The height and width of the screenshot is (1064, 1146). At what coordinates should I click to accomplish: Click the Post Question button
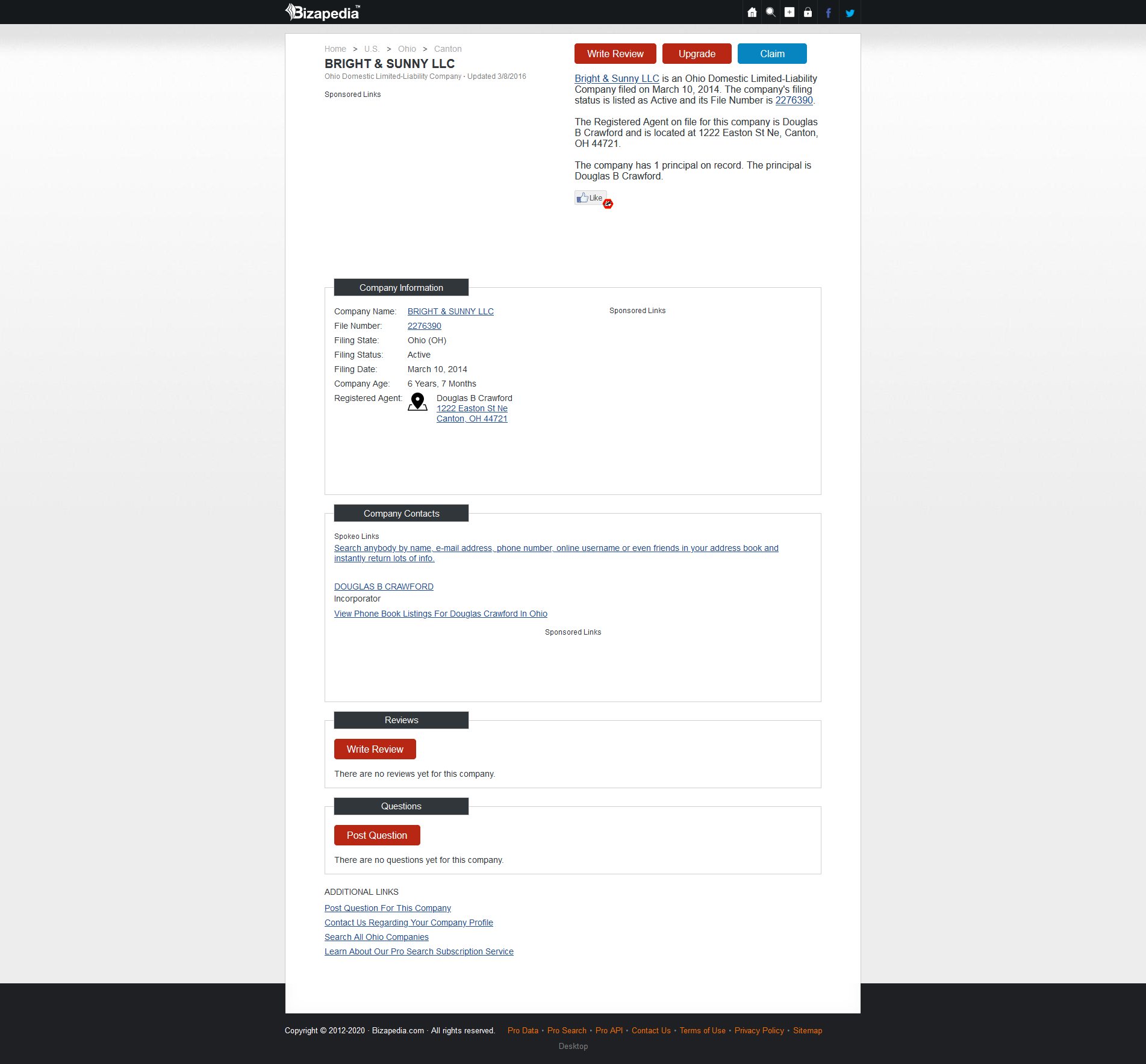pos(377,835)
